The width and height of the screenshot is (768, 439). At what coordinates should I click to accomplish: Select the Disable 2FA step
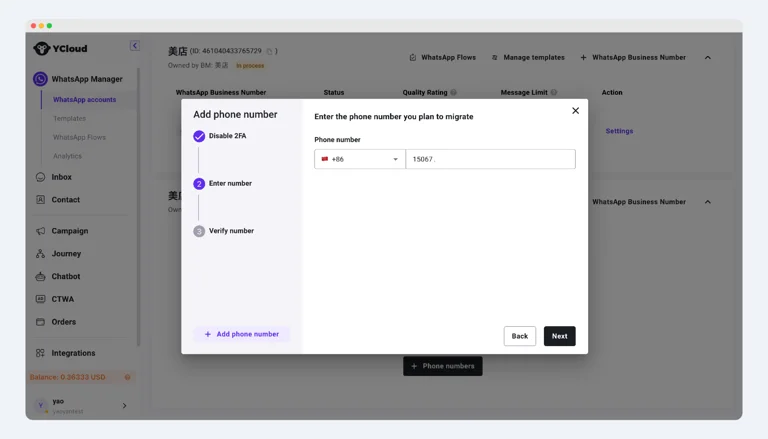pyautogui.click(x=220, y=136)
